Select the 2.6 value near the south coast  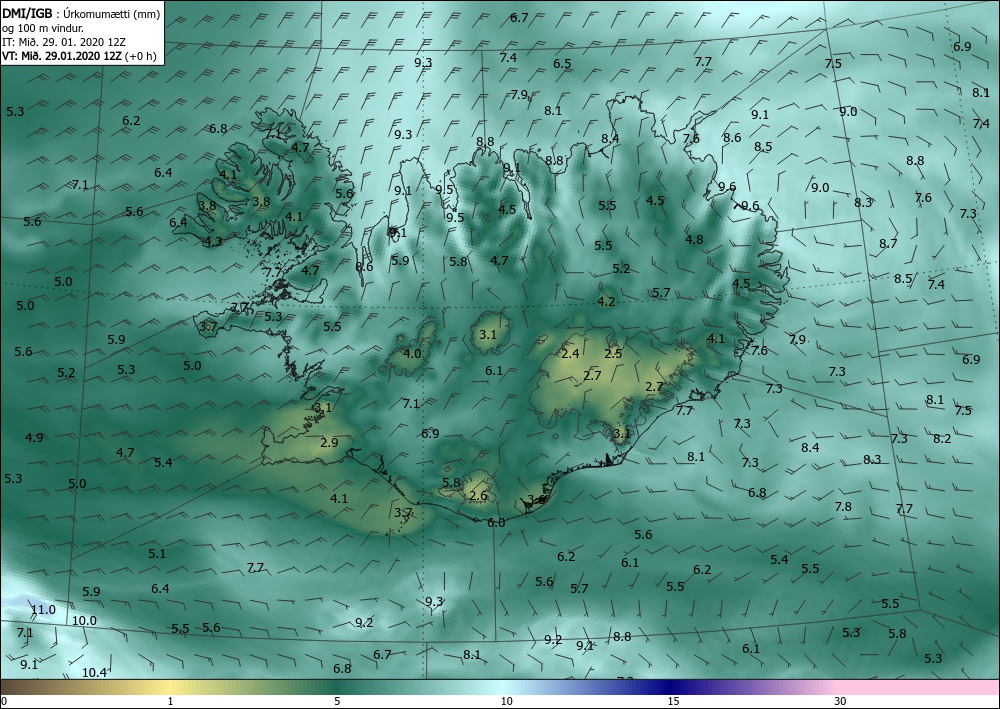click(x=478, y=495)
